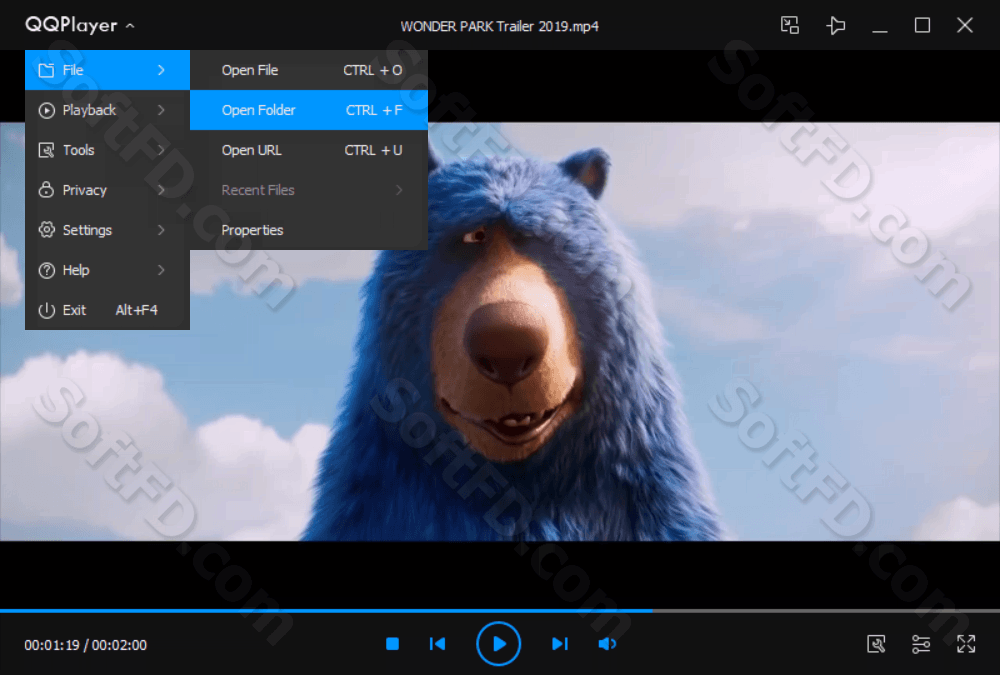Click the CTRL + O shortcut label
This screenshot has width=1000, height=675.
pos(373,70)
